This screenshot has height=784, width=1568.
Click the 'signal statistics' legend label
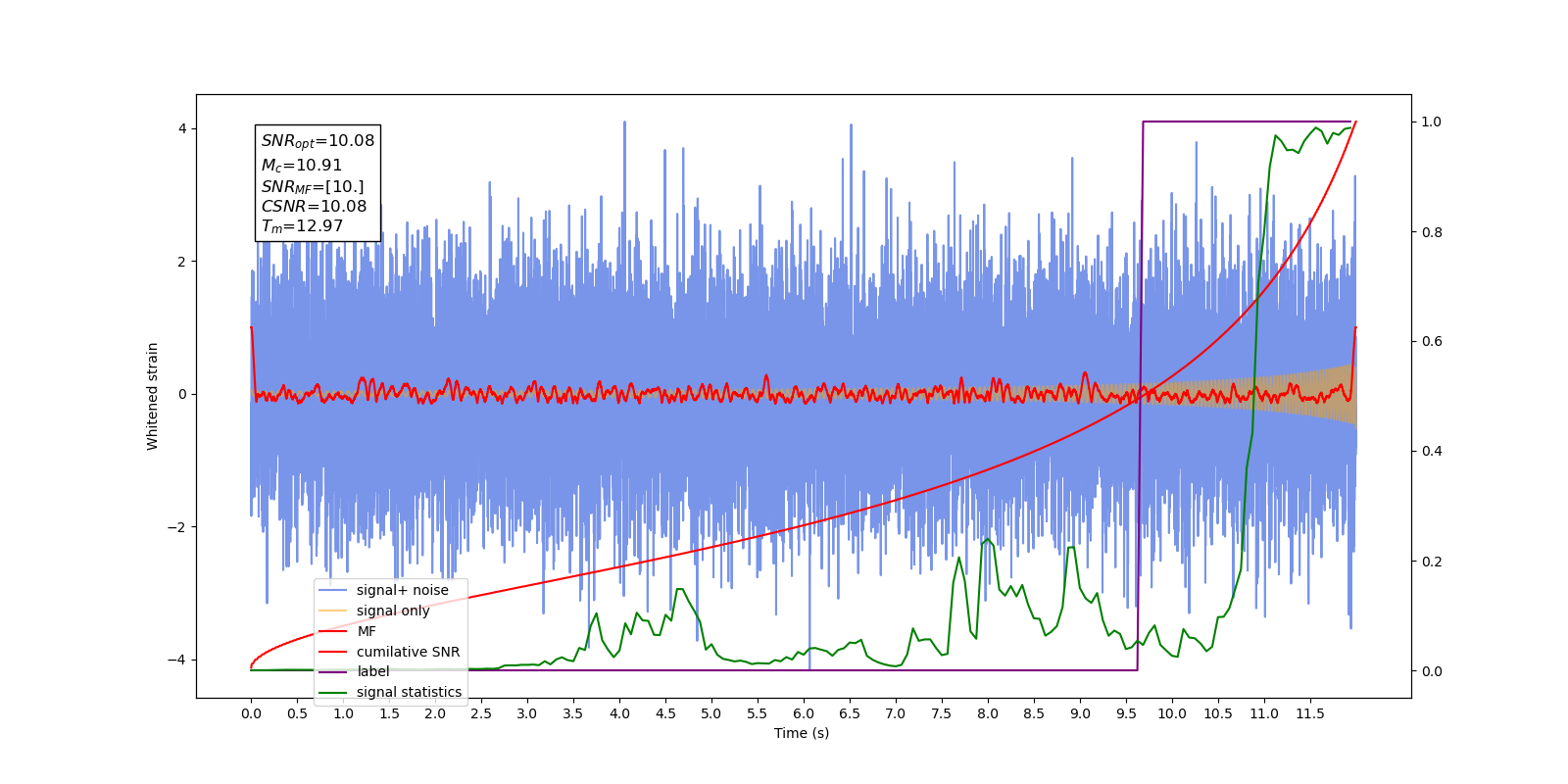409,692
